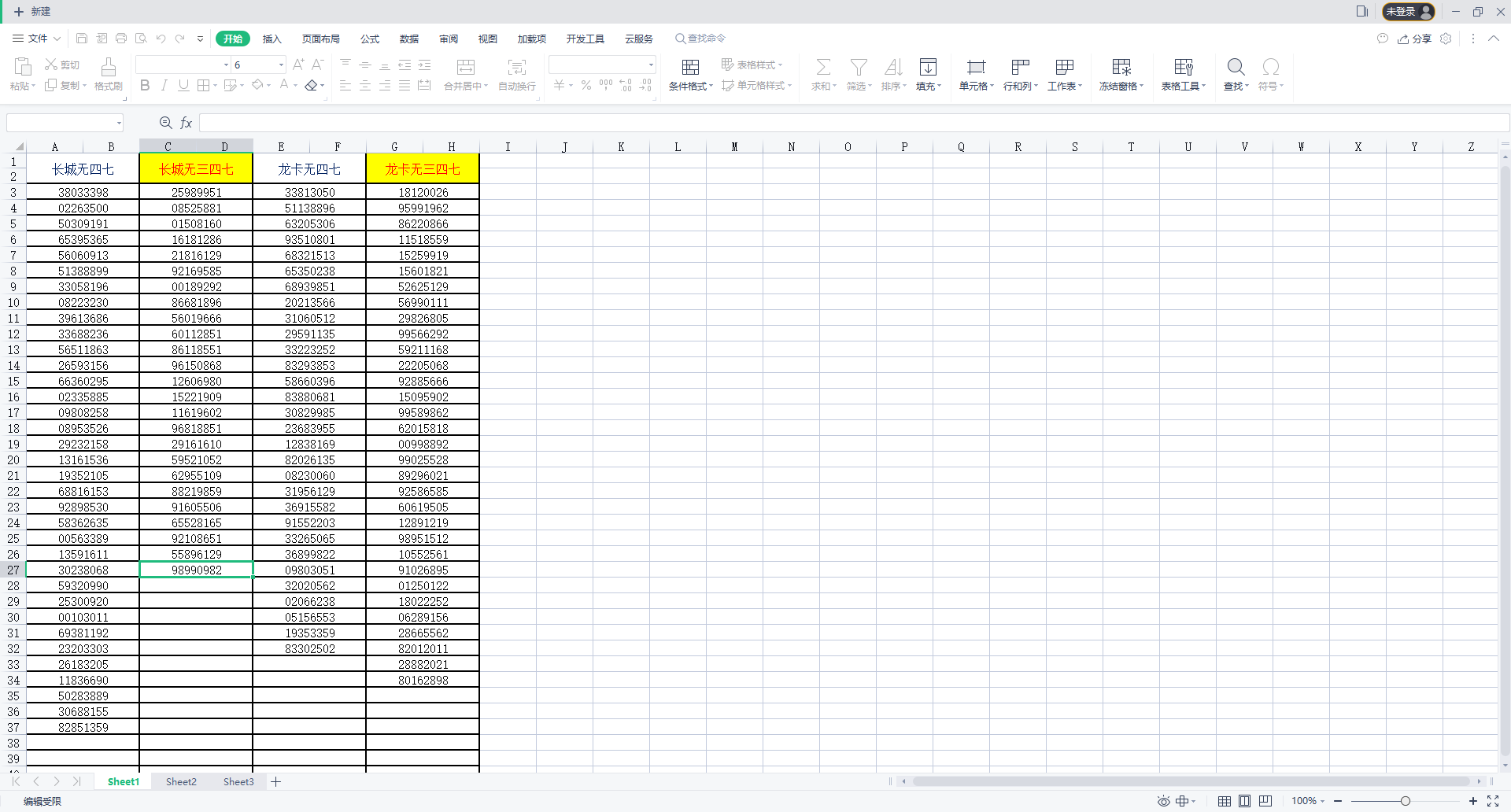This screenshot has width=1511, height=812.
Task: Switch to the 插入 (Insert) ribbon tab
Action: click(272, 39)
